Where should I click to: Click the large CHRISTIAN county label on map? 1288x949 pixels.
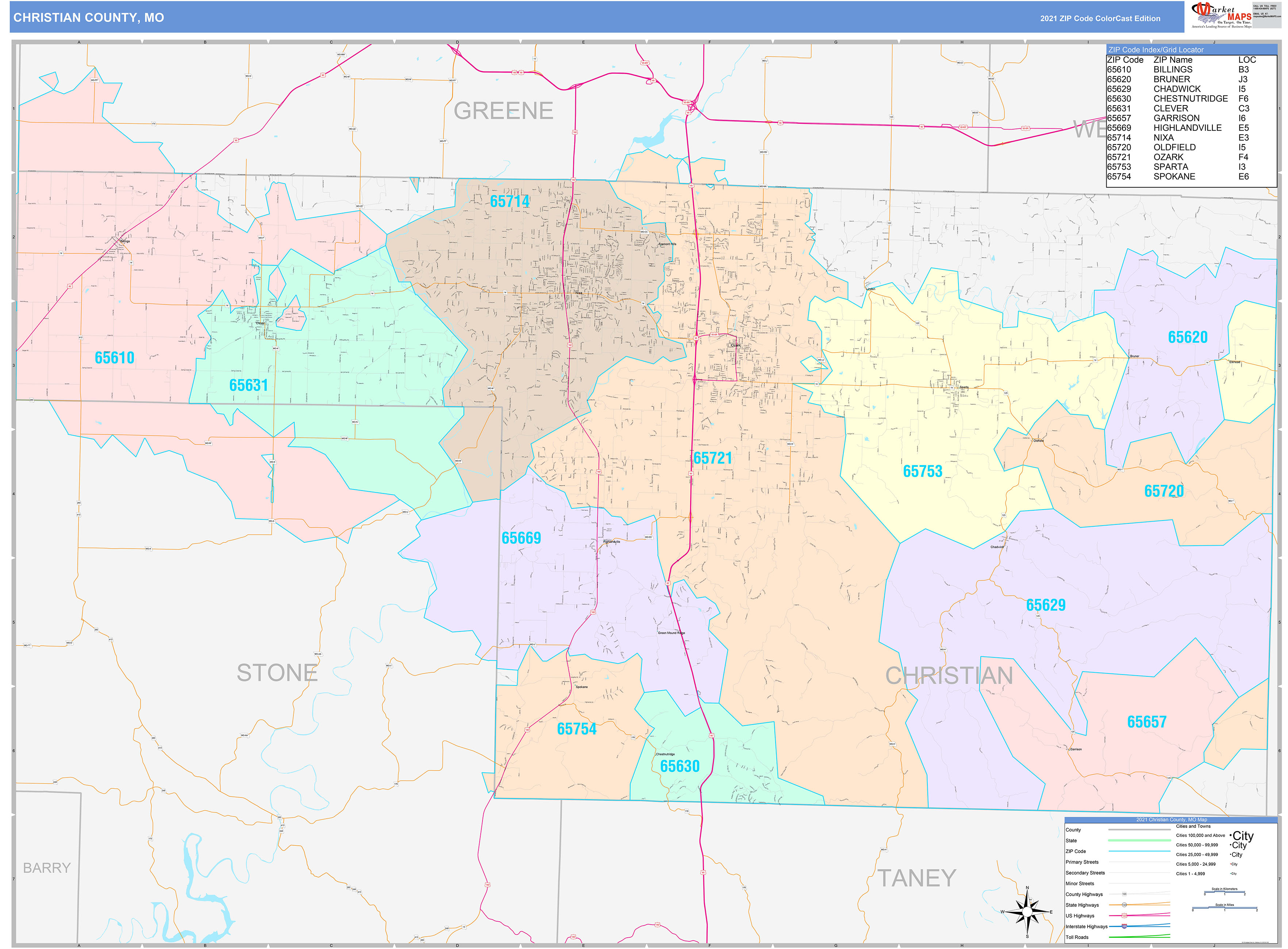coord(949,676)
